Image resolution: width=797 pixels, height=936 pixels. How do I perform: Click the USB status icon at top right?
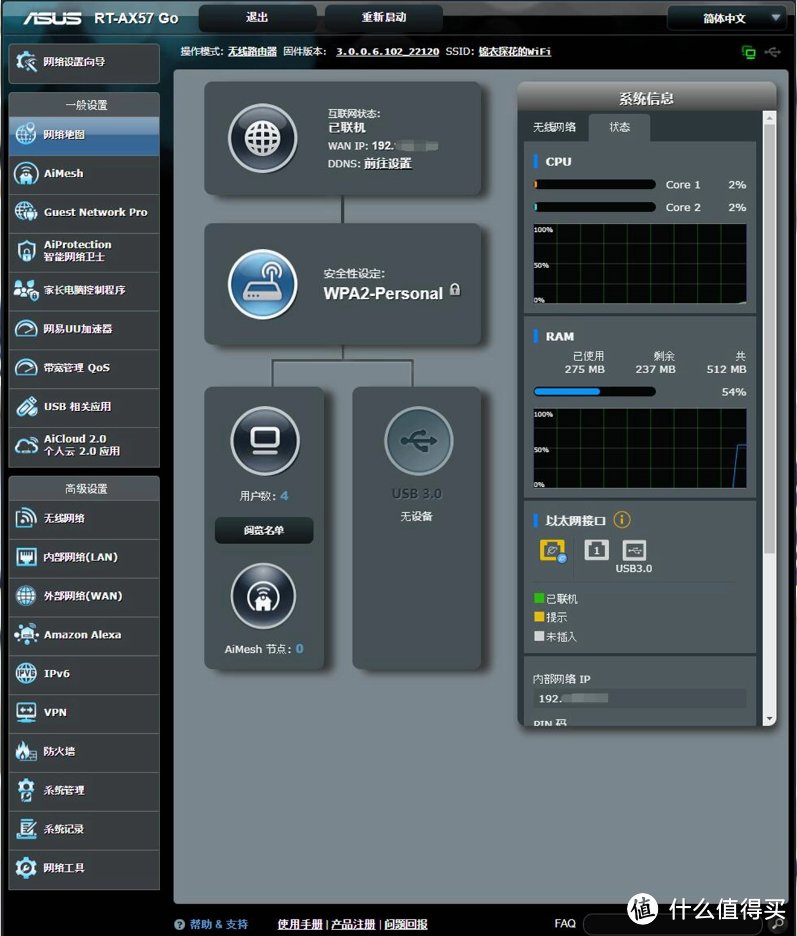(x=773, y=52)
